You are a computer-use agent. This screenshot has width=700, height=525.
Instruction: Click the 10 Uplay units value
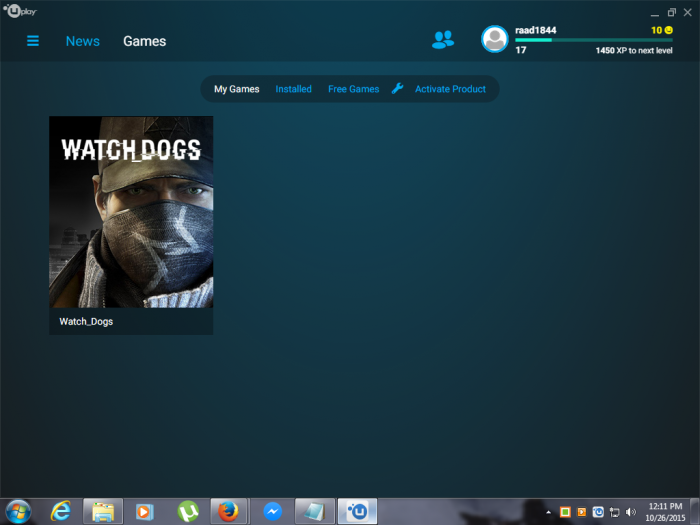point(656,30)
